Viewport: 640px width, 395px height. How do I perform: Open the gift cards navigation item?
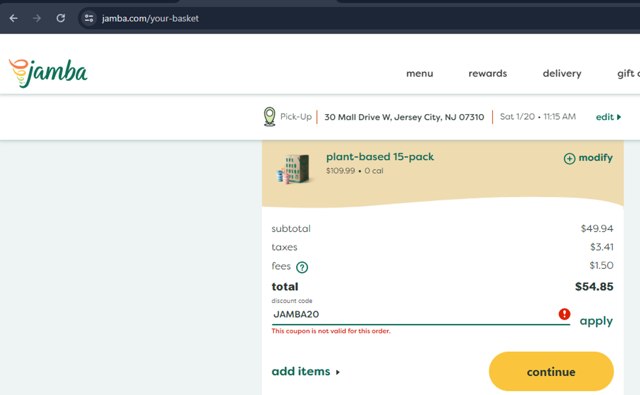(629, 73)
